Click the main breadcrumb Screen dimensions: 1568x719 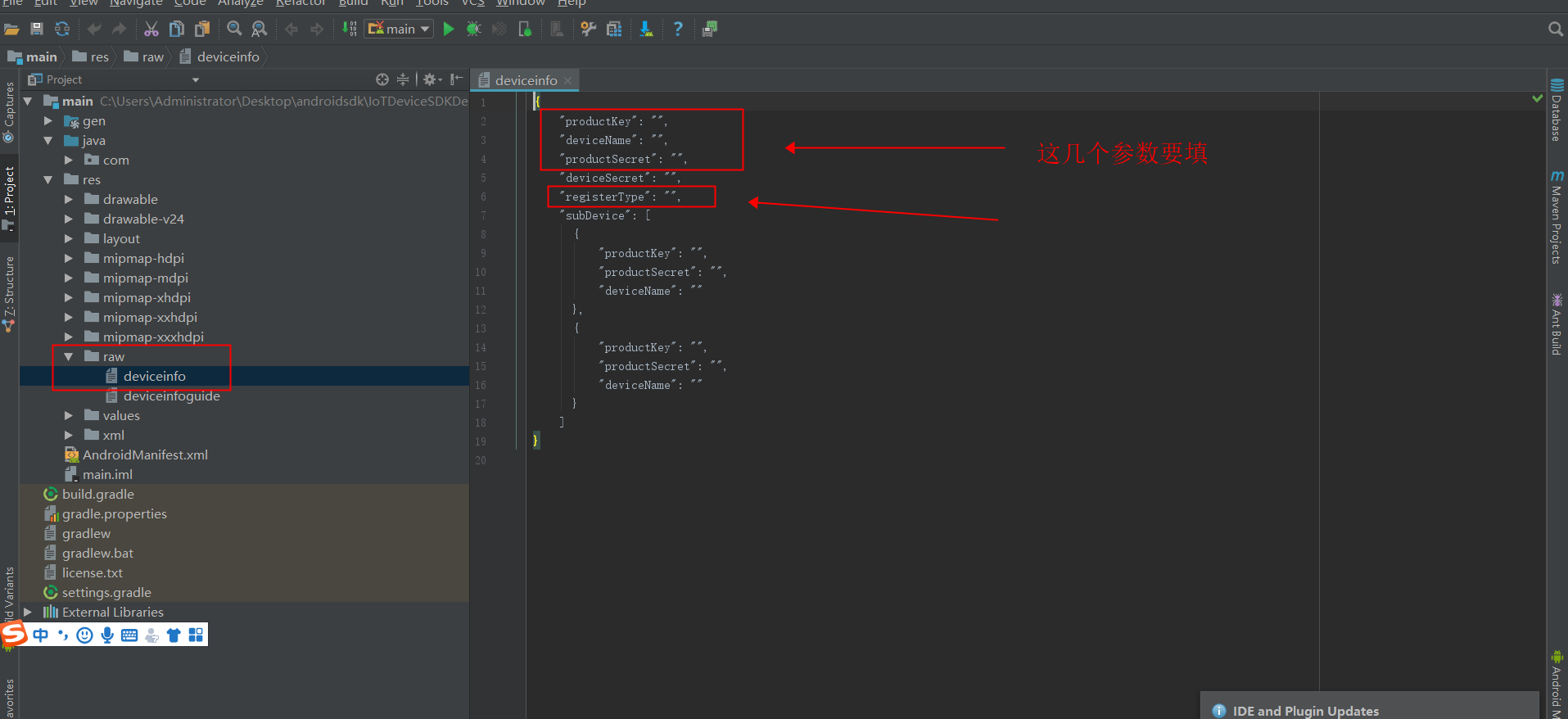(x=32, y=57)
